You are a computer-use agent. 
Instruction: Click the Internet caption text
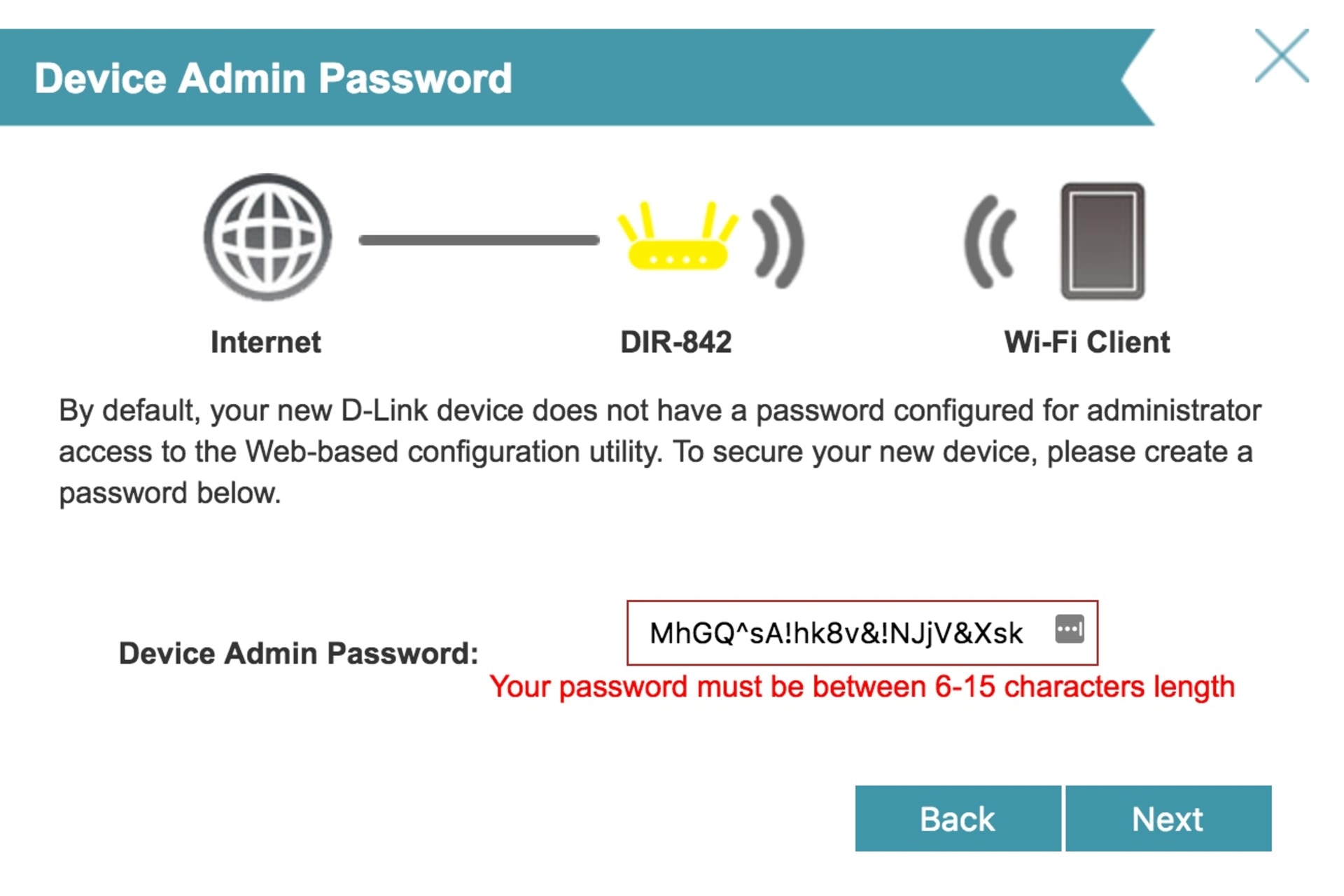tap(266, 342)
